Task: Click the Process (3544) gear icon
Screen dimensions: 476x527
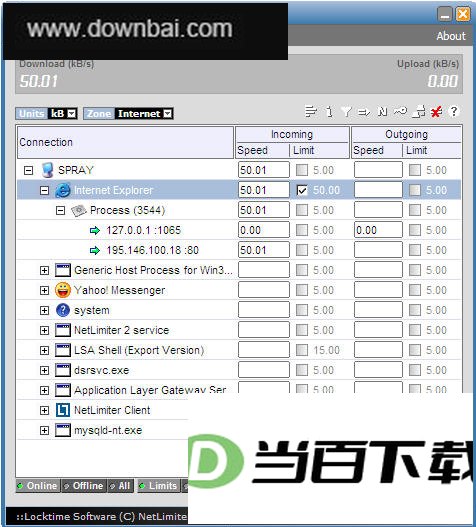Action: (x=79, y=210)
